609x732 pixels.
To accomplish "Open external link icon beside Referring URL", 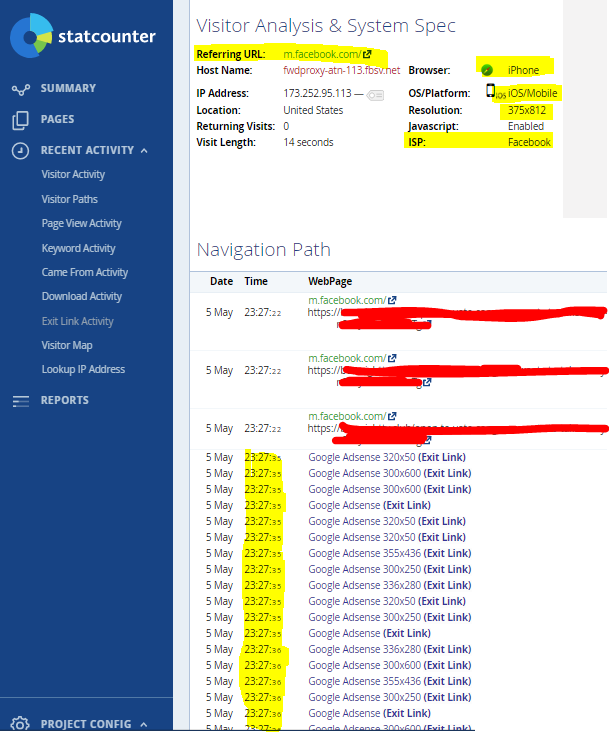I will point(367,54).
